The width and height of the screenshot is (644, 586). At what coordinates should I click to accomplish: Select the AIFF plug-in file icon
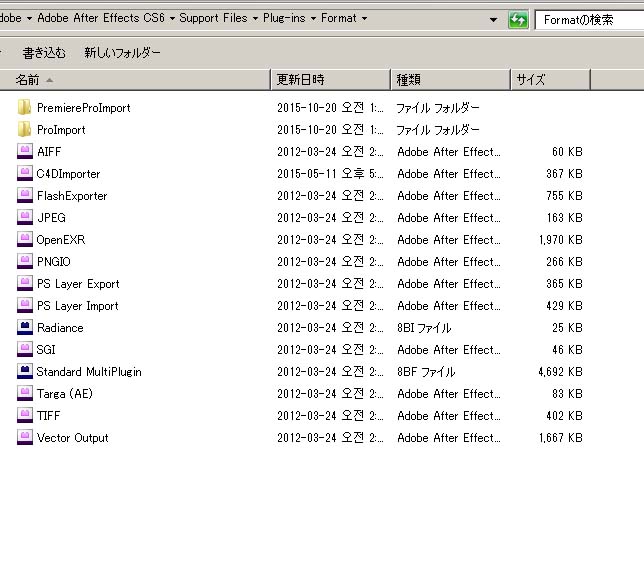tap(25, 152)
